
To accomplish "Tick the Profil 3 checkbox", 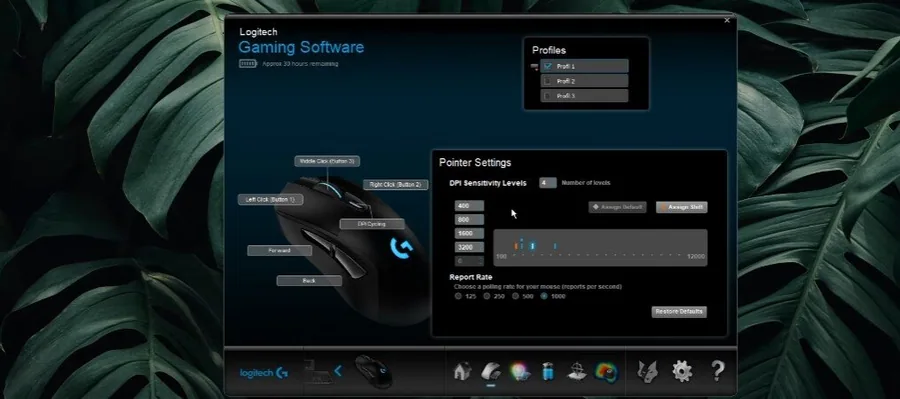I will [547, 96].
